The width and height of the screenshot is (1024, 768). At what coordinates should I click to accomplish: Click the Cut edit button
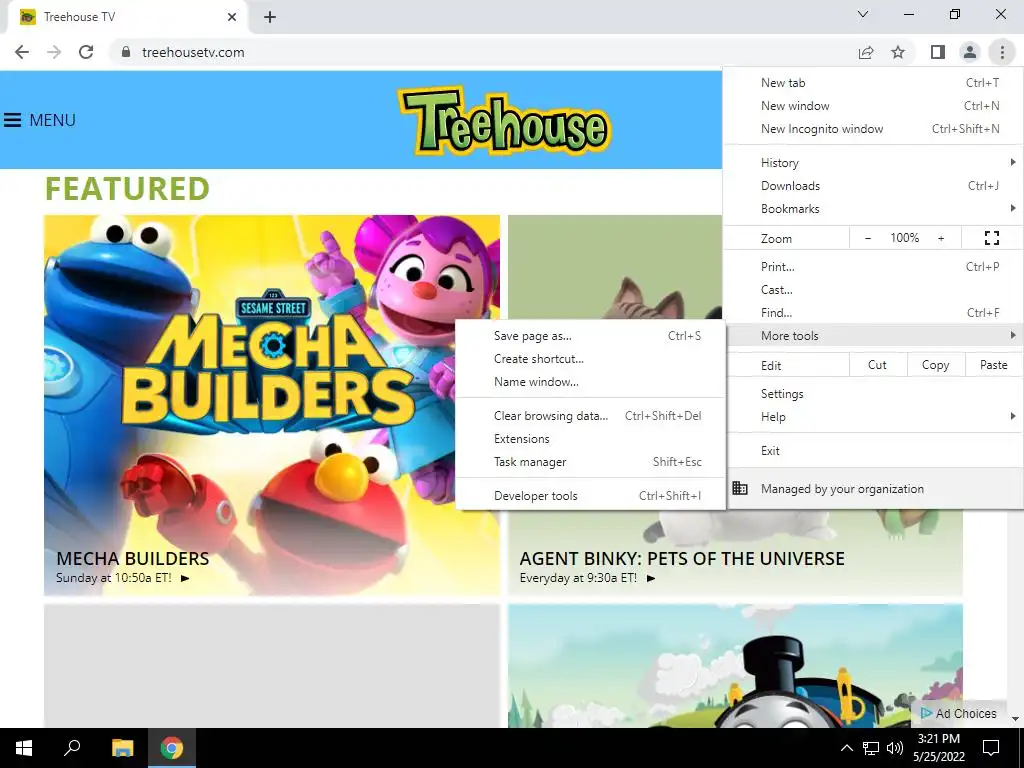pos(878,365)
